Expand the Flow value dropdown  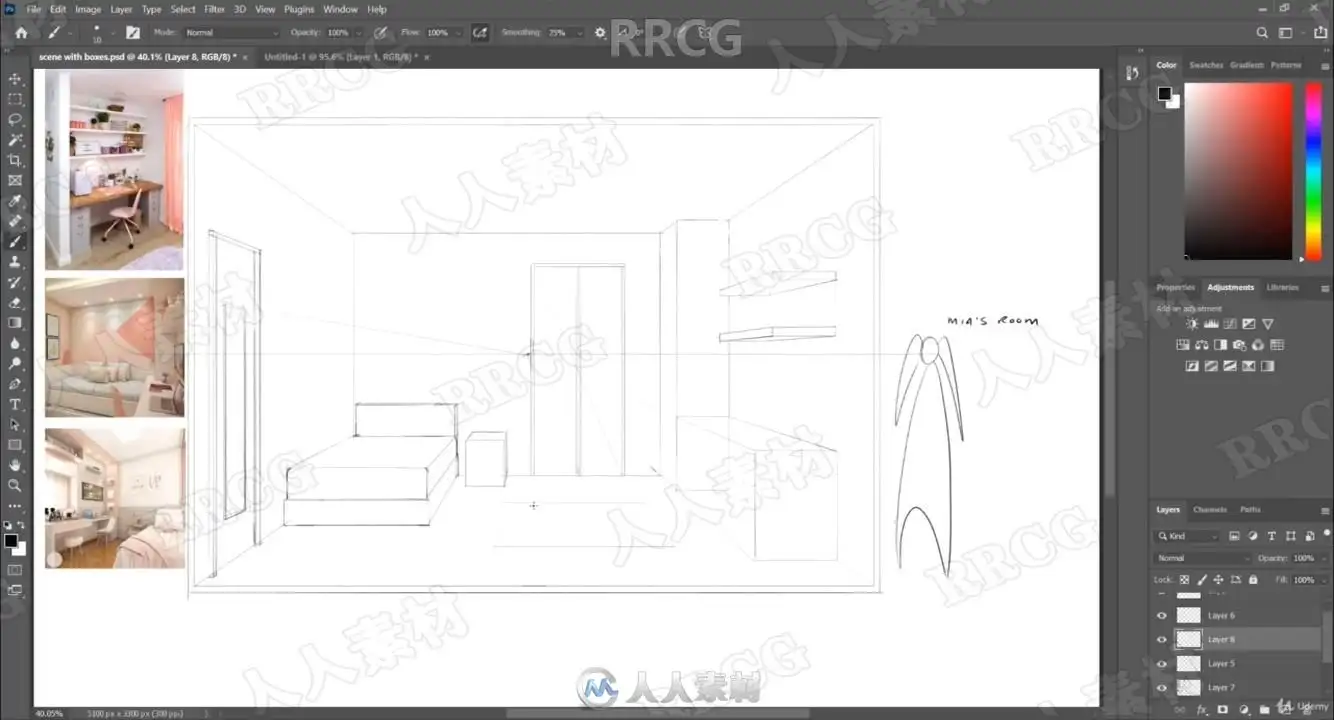[459, 33]
